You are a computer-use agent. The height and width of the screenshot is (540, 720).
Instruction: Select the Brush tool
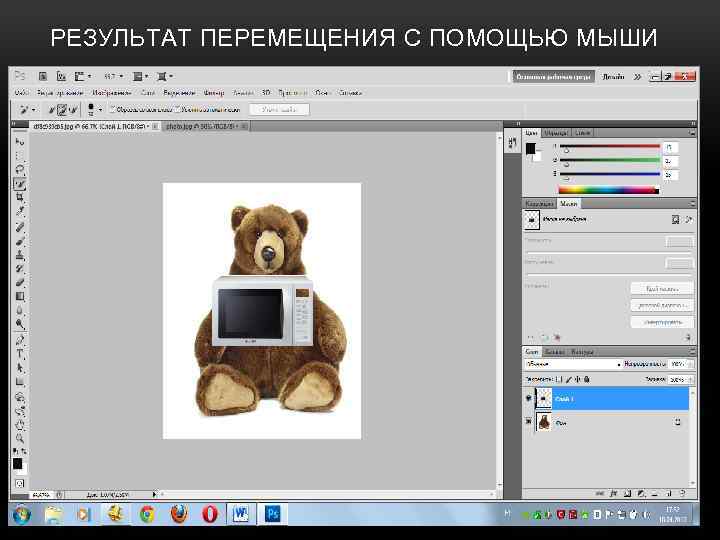coord(19,241)
